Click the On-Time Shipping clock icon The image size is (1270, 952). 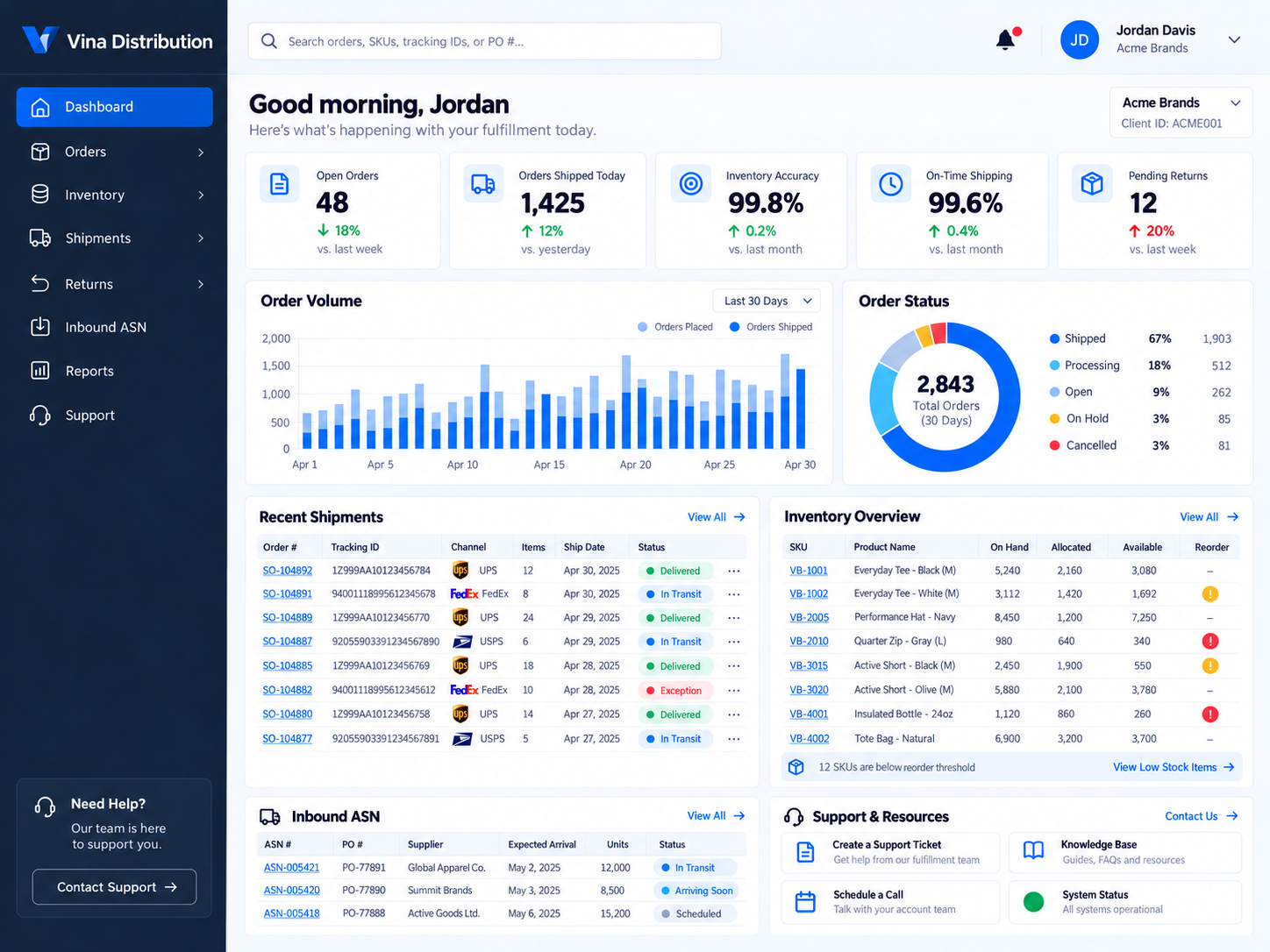pos(890,184)
